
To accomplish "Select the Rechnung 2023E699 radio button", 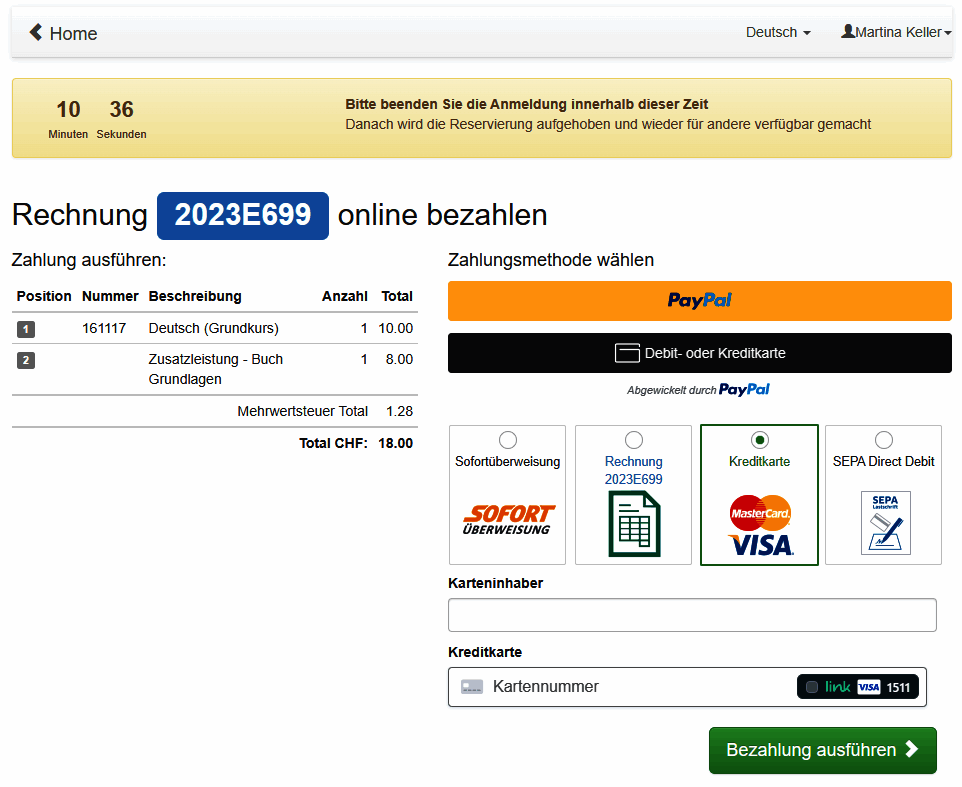I will pos(633,440).
